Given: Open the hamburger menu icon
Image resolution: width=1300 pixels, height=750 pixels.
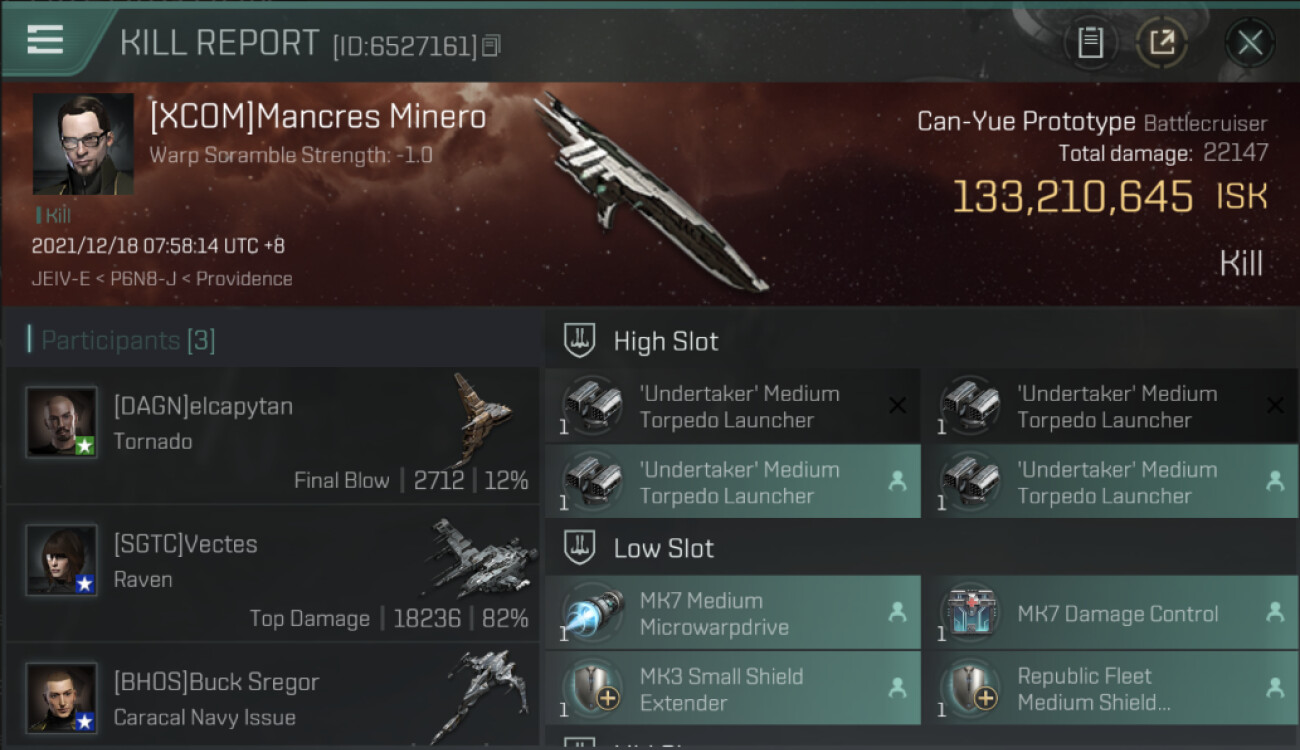Looking at the screenshot, I should tap(45, 40).
